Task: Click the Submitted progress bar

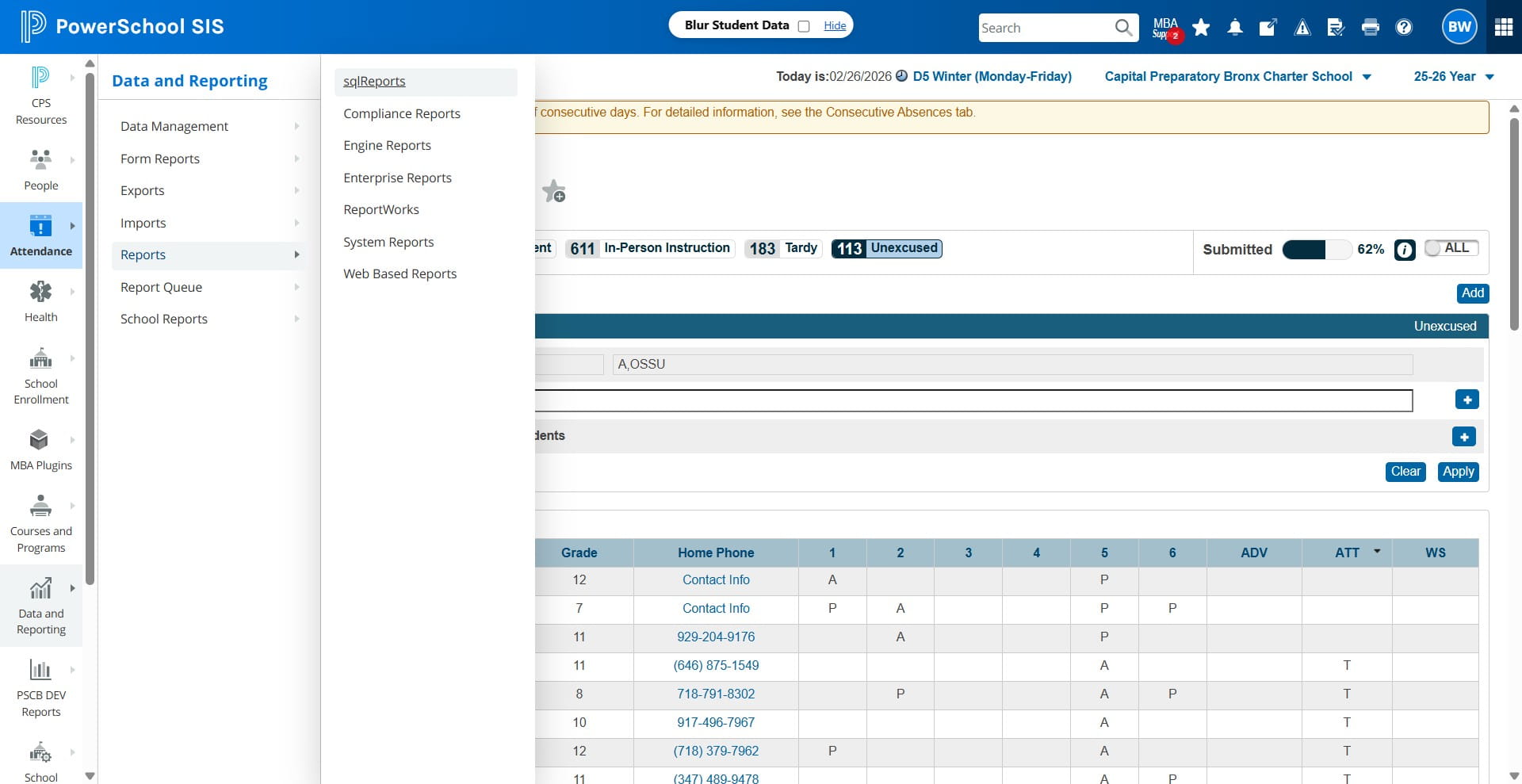Action: 1317,250
